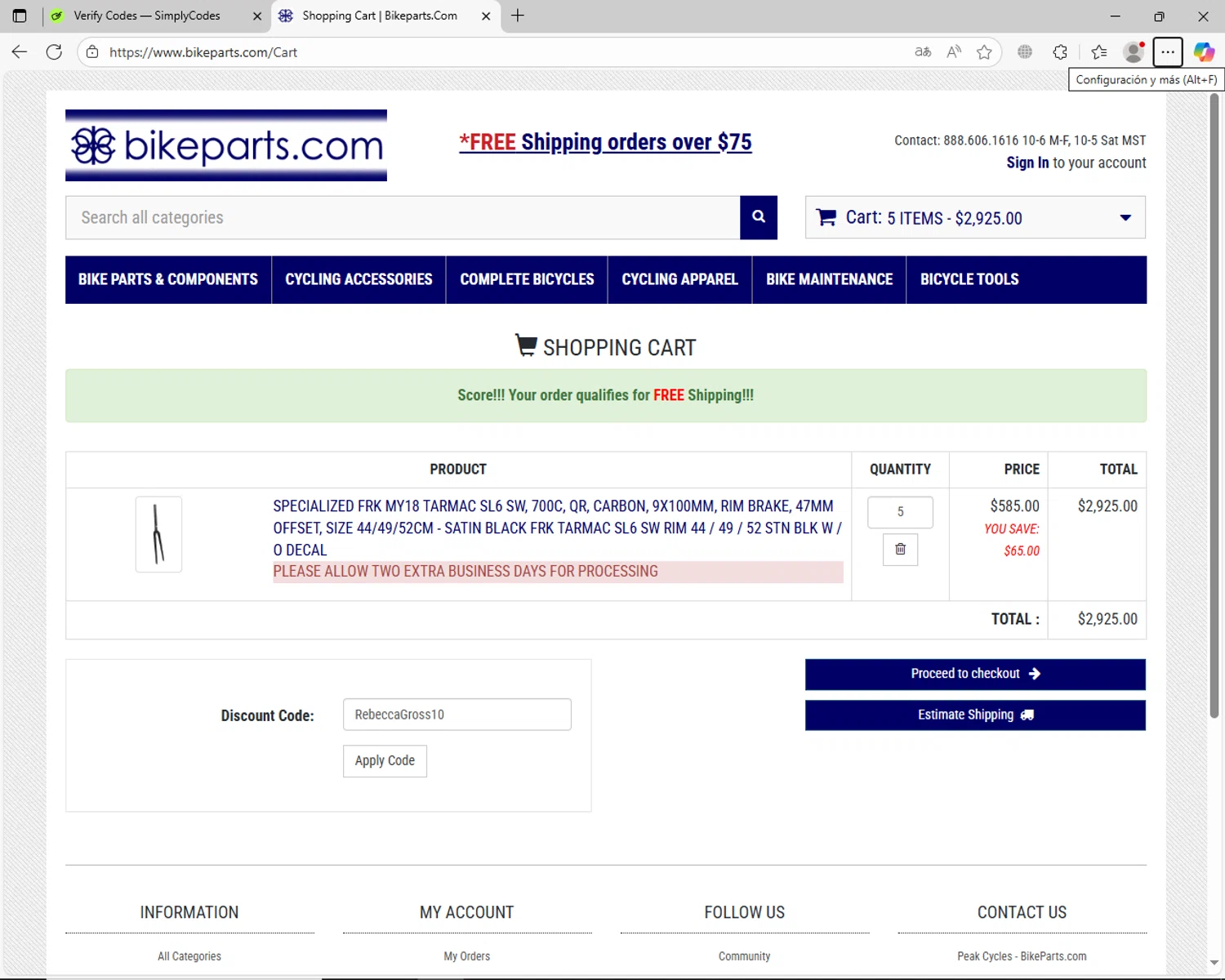Open Peak Cycles - BikeParts.com footer link

coord(1022,956)
